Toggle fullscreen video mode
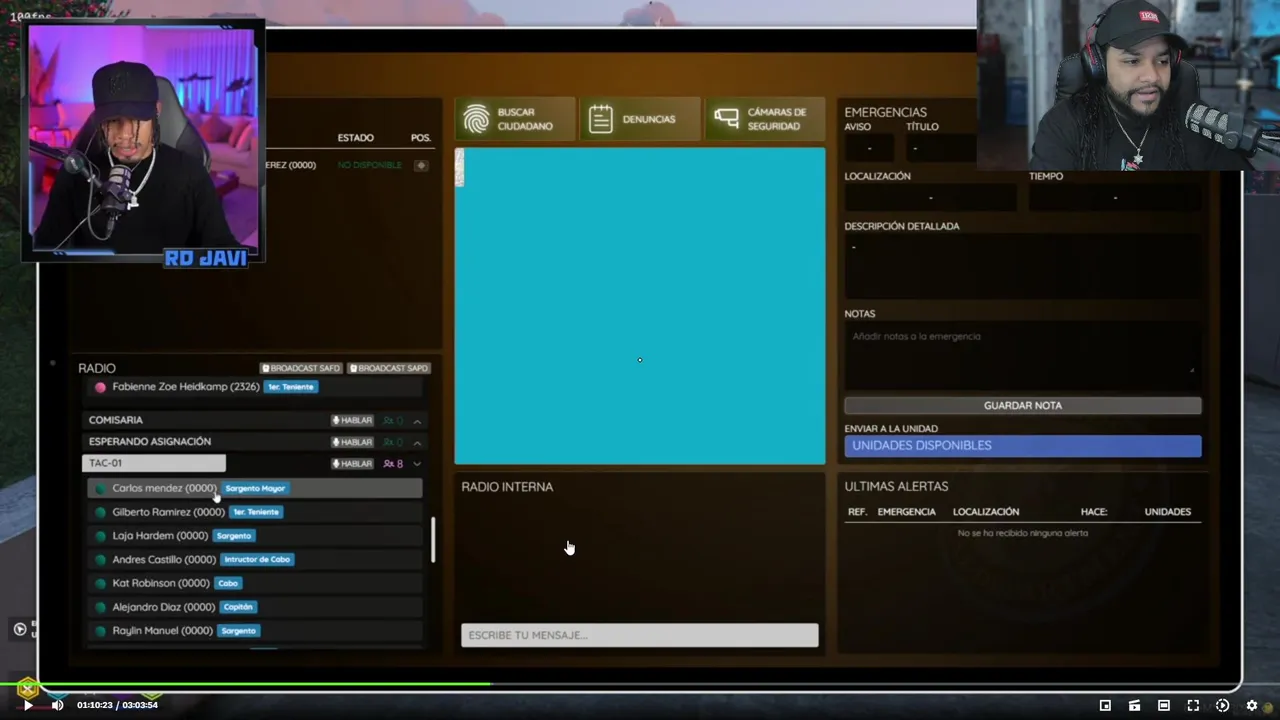Image resolution: width=1280 pixels, height=720 pixels. (x=1193, y=705)
